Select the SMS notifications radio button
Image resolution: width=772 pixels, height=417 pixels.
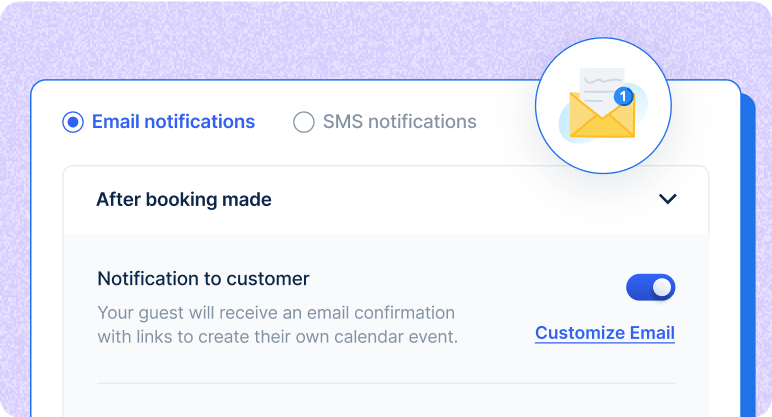(304, 122)
